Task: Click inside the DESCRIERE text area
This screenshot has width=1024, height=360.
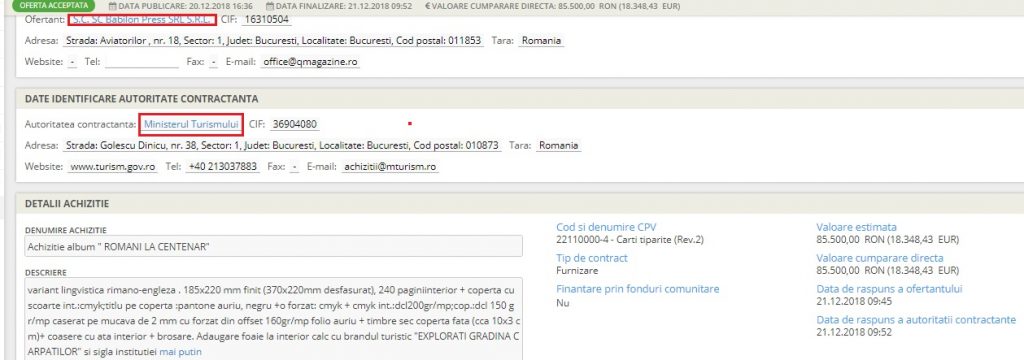Action: click(273, 319)
